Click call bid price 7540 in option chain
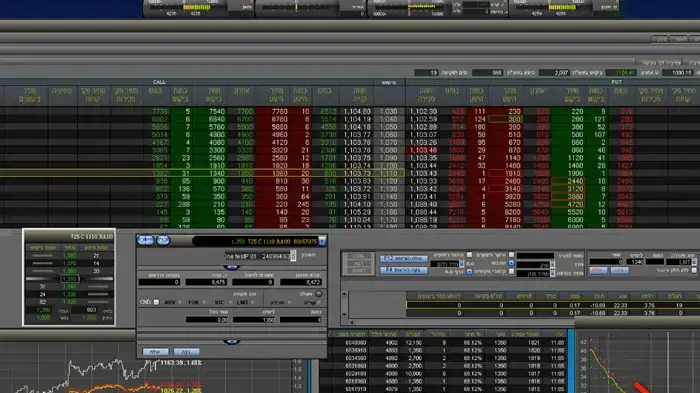 217,111
